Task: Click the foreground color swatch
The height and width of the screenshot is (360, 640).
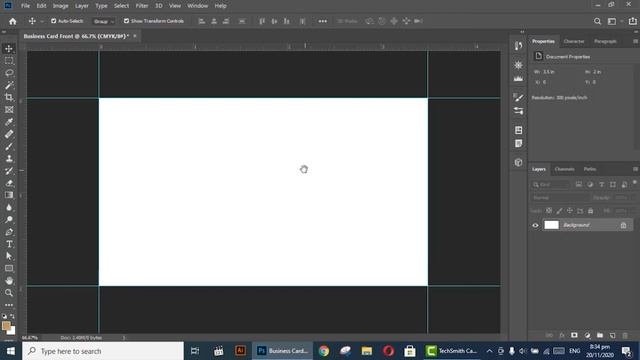Action: 6,326
